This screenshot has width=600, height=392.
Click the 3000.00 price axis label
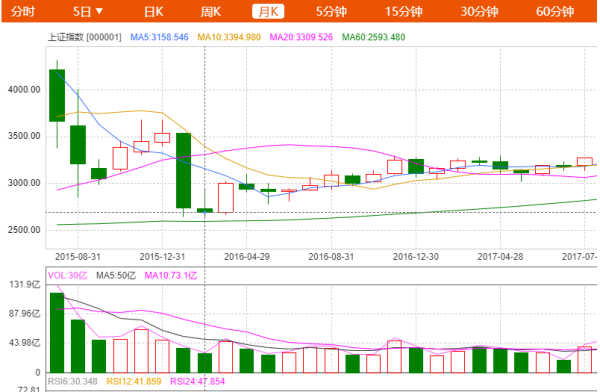click(24, 183)
